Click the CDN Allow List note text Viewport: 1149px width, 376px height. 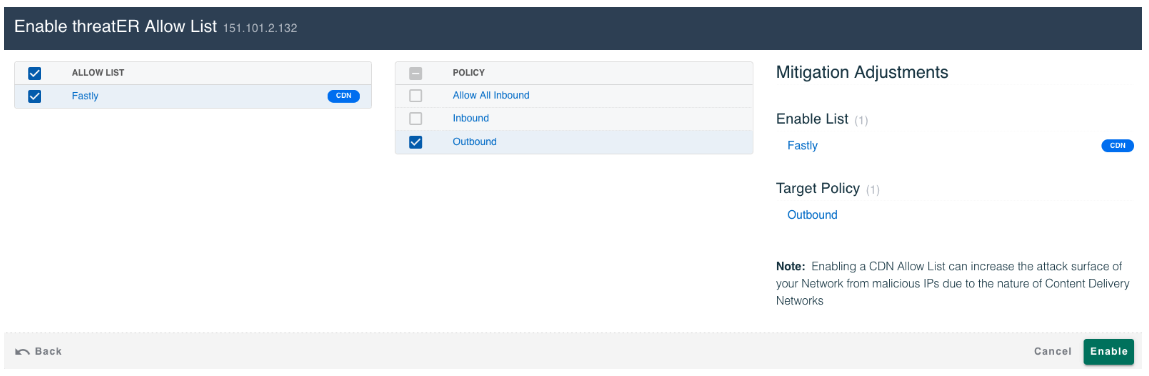[953, 284]
